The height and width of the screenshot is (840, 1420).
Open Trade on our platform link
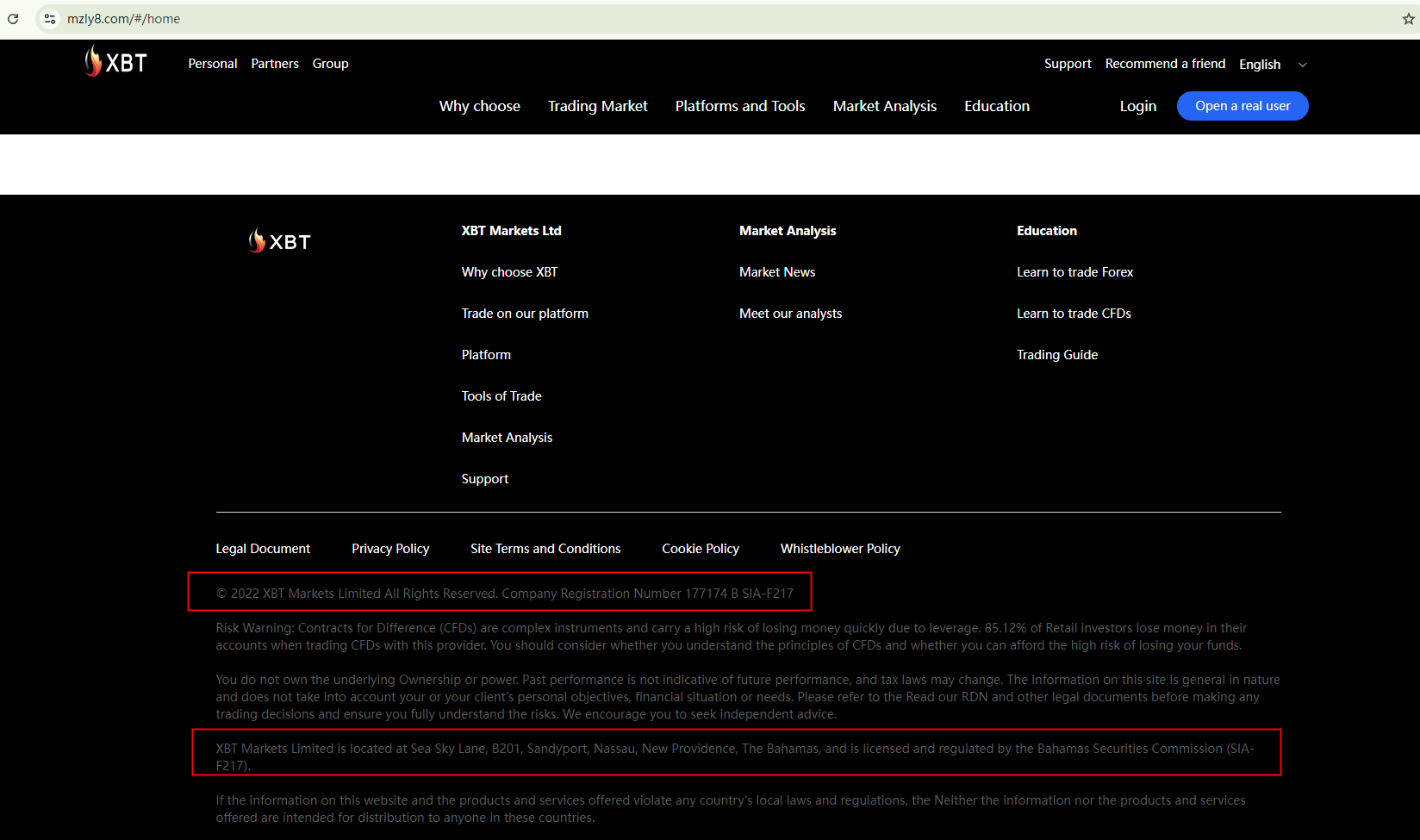[525, 314]
